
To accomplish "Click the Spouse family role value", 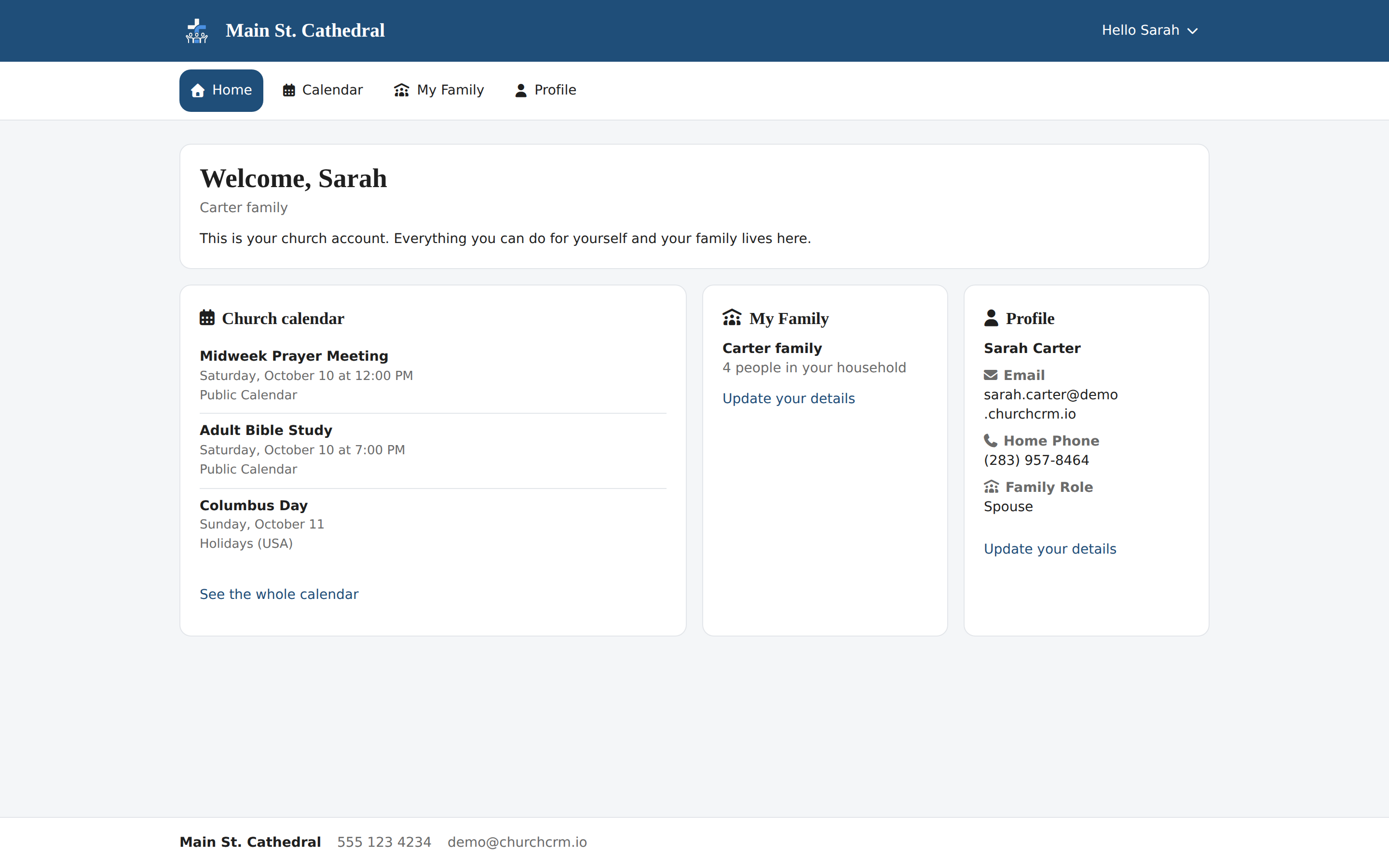I will [1008, 506].
